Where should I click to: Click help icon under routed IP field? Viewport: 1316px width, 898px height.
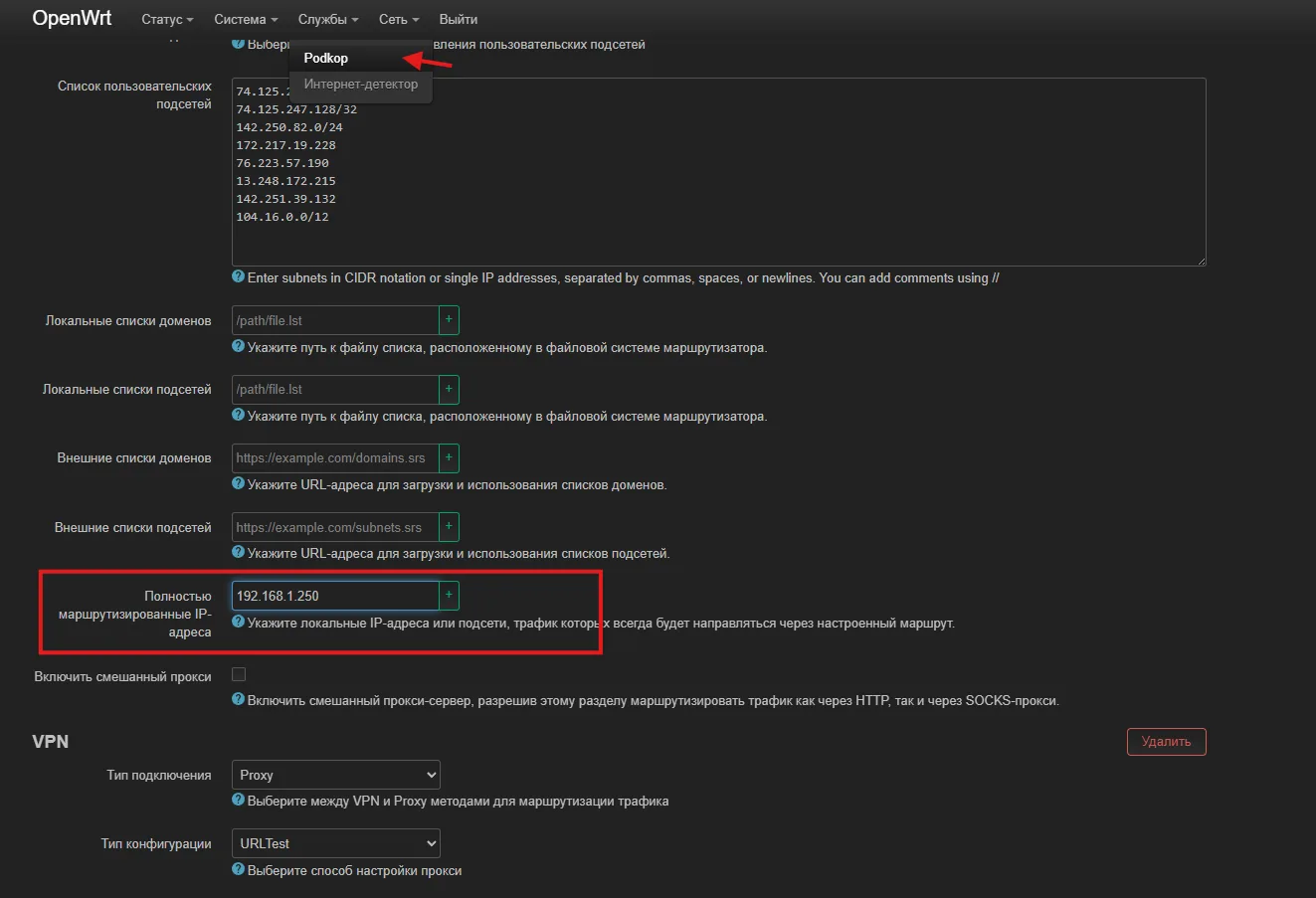point(239,623)
